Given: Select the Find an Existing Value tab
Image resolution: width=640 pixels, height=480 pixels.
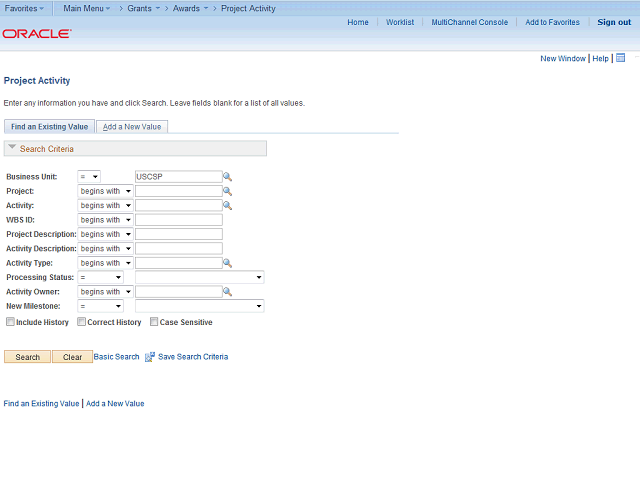Looking at the screenshot, I should click(x=49, y=127).
